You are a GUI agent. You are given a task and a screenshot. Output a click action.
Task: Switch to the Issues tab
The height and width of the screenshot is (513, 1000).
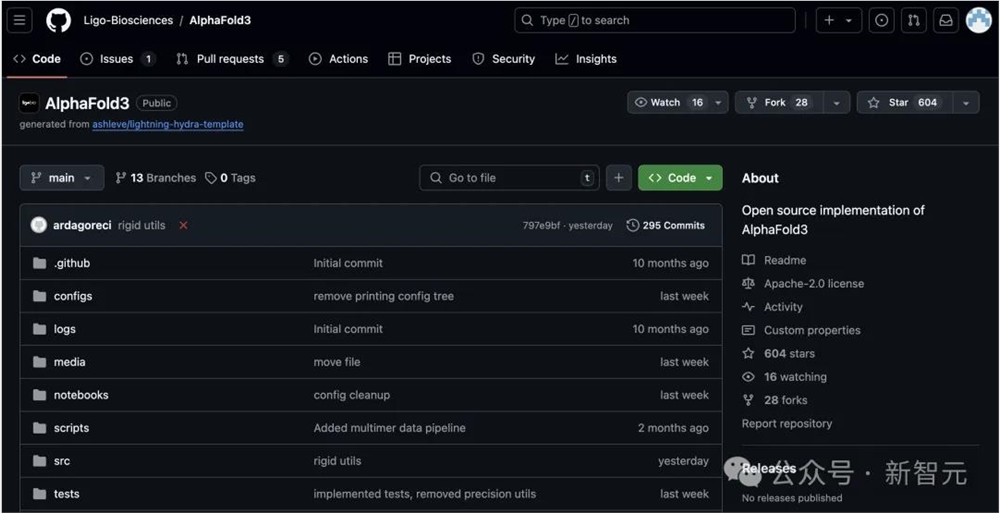pos(118,59)
